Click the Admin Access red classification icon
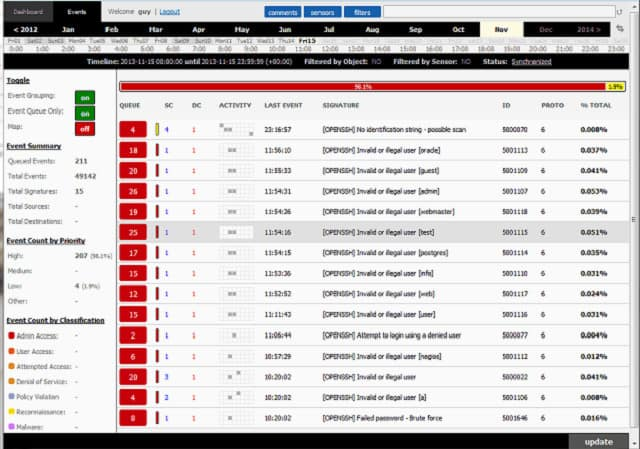The height and width of the screenshot is (449, 640). (x=11, y=336)
